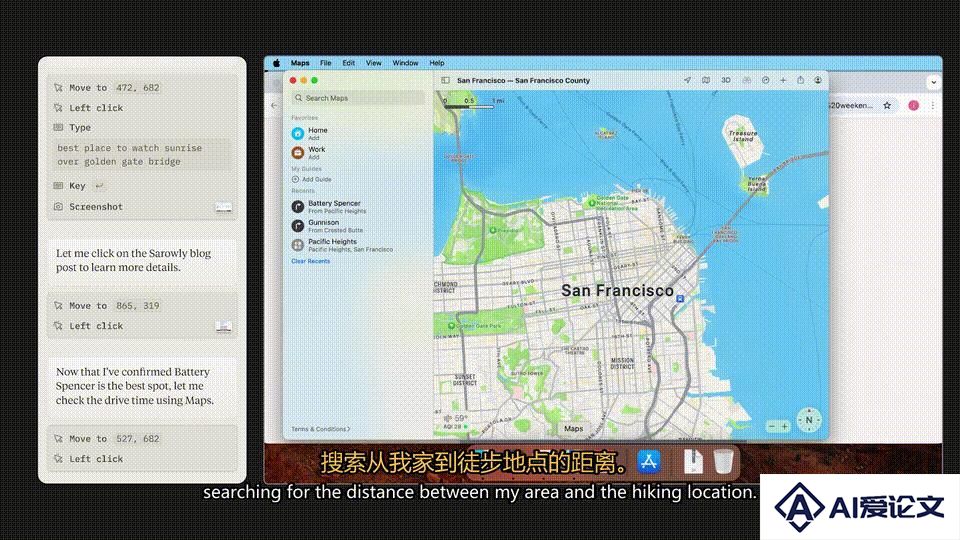Image resolution: width=960 pixels, height=540 pixels.
Task: Click the Home favorite icon
Action: coord(298,133)
